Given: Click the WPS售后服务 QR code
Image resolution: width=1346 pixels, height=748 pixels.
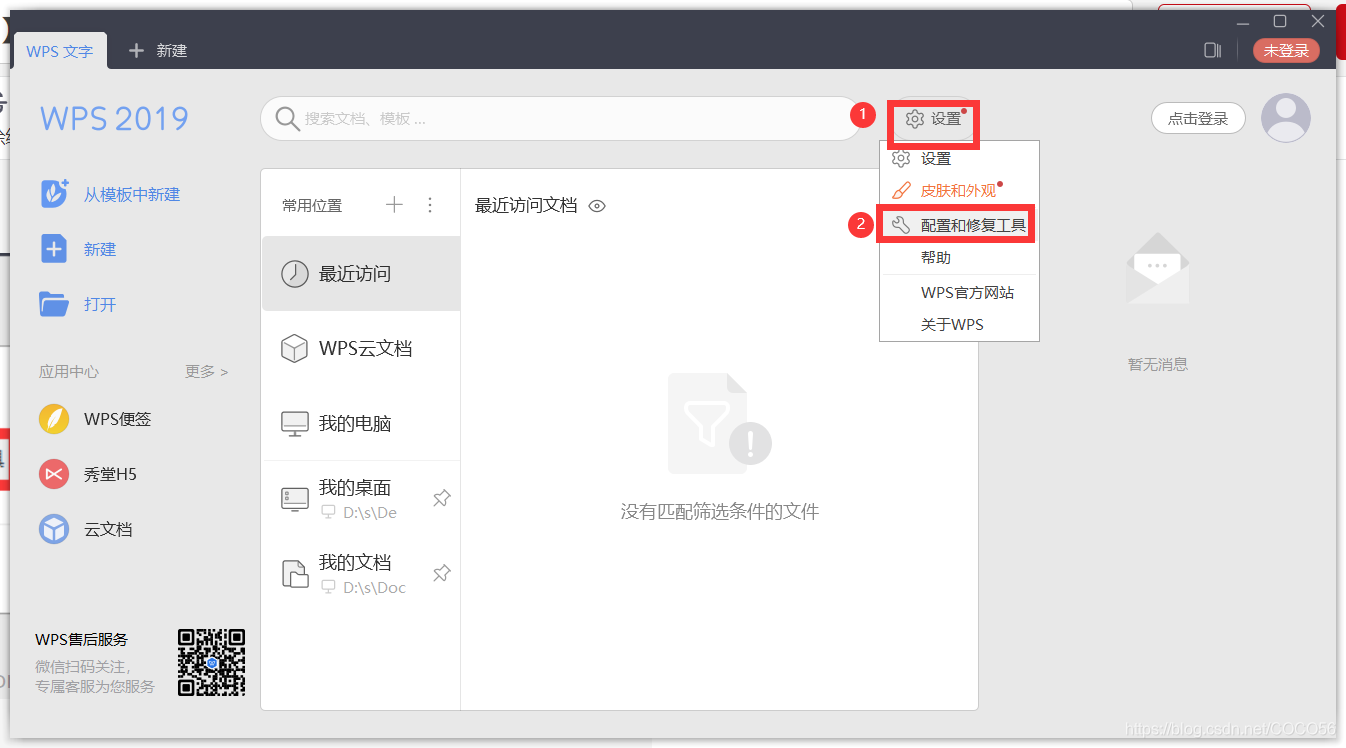Looking at the screenshot, I should [211, 662].
